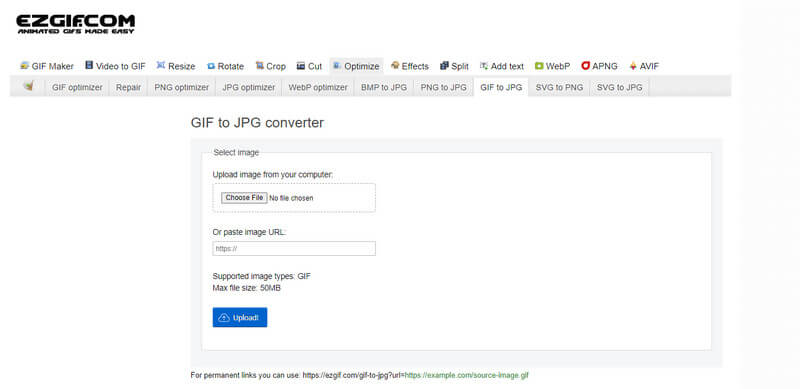Switch to the PNG to JPG tab
The width and height of the screenshot is (800, 389).
[x=443, y=87]
